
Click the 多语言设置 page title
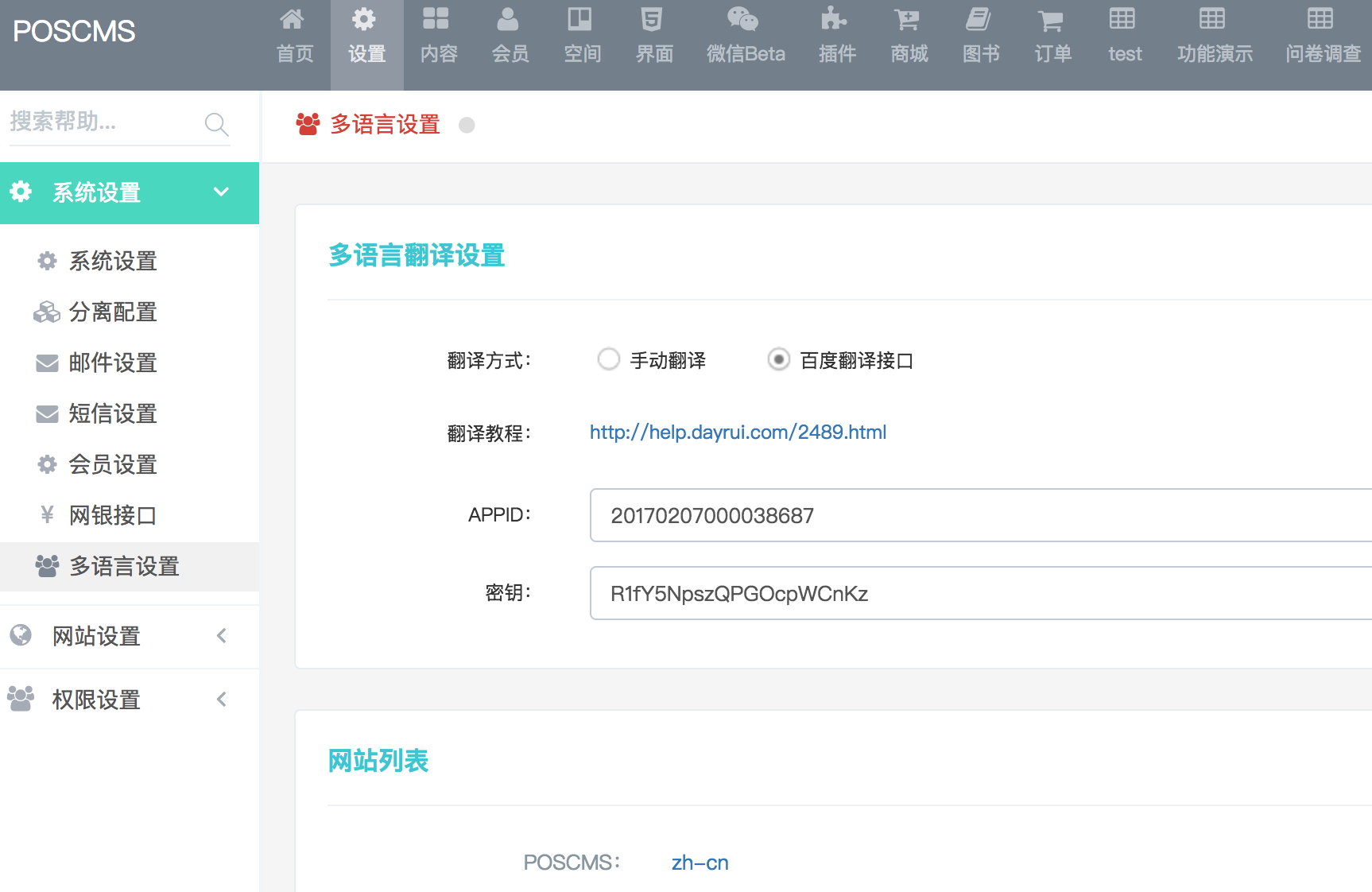pos(385,124)
